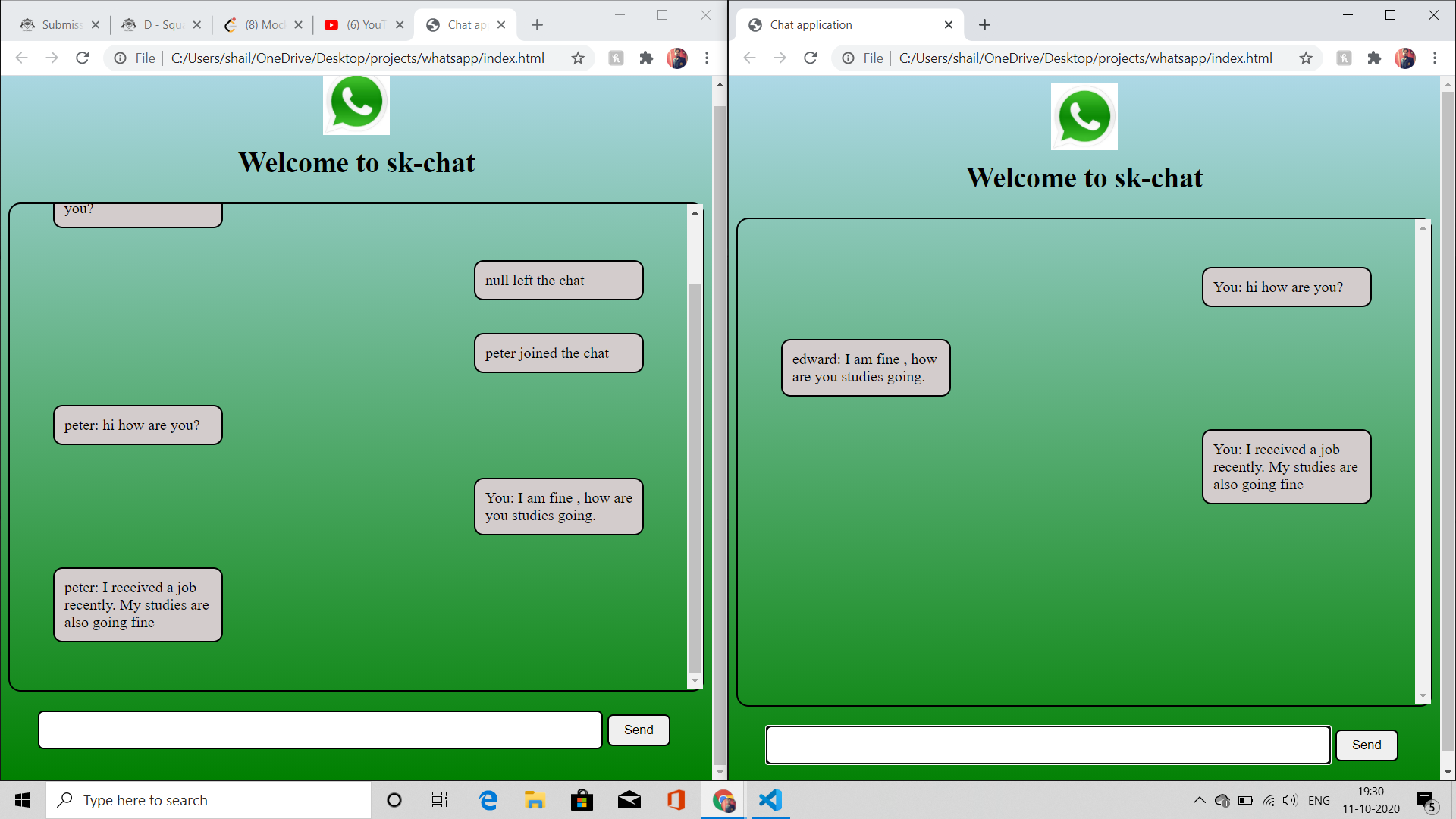Click the forward navigation arrow
This screenshot has width=1456, height=819.
click(x=52, y=58)
